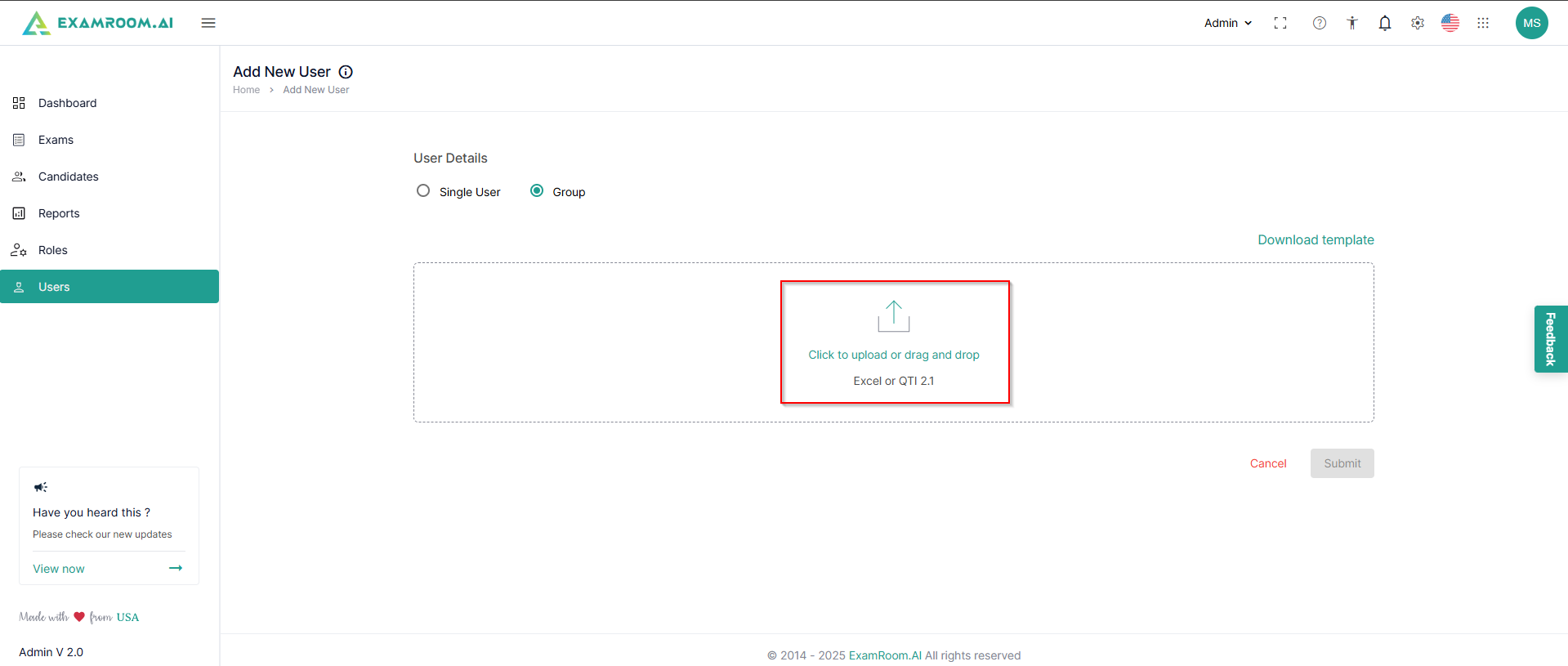Click the 'Have you heard this ?' heading
This screenshot has width=1568, height=666.
coord(92,512)
